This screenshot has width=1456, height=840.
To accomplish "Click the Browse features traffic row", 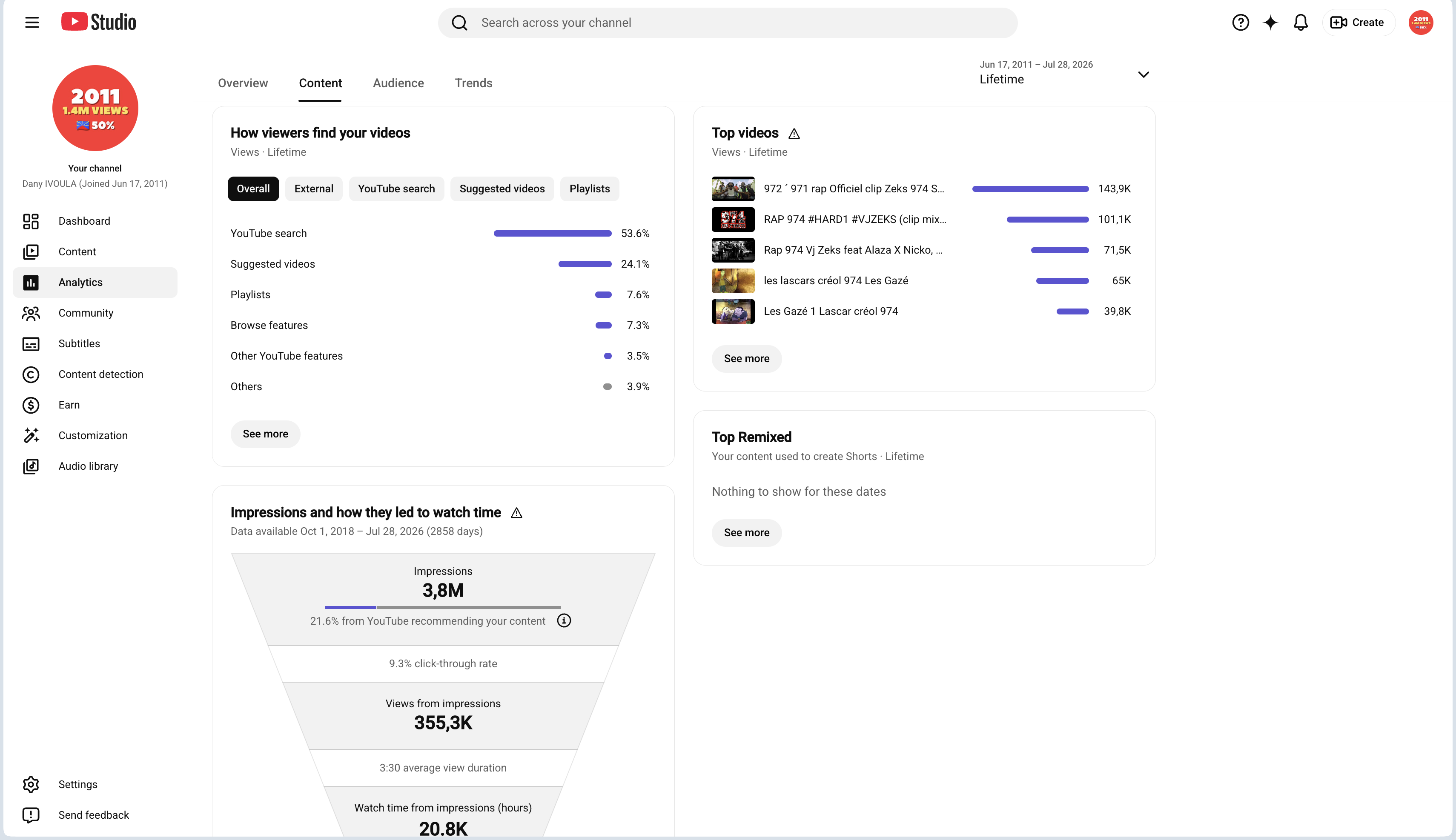I will point(440,325).
